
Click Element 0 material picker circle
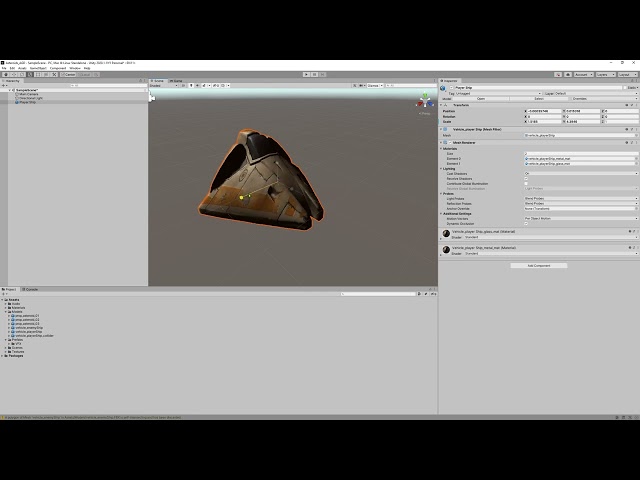pyautogui.click(x=636, y=158)
